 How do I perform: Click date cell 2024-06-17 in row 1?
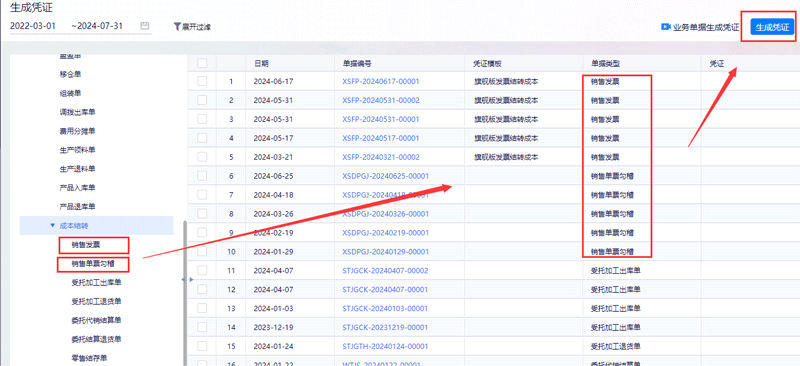pyautogui.click(x=273, y=81)
